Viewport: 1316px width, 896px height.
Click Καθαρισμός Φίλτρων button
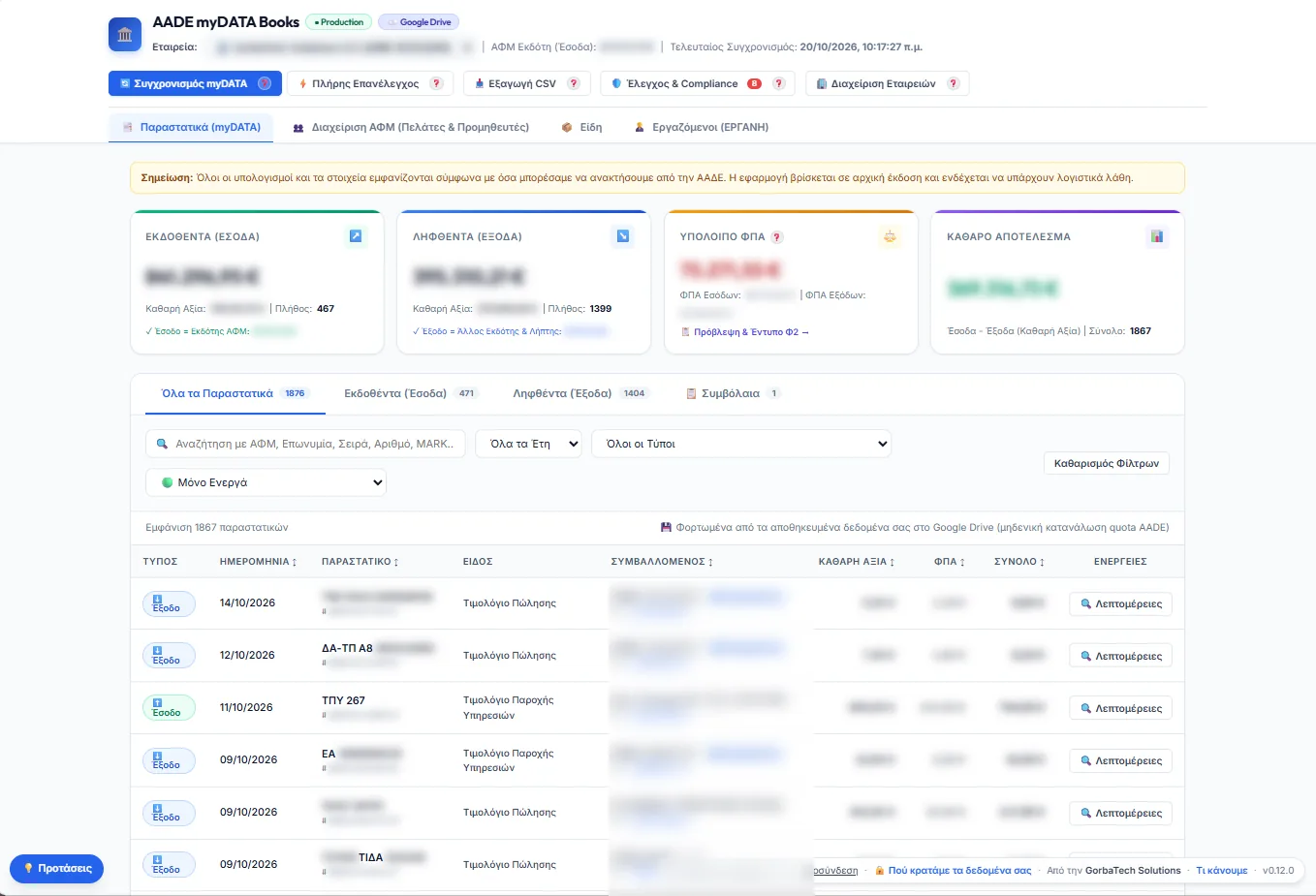tap(1107, 463)
